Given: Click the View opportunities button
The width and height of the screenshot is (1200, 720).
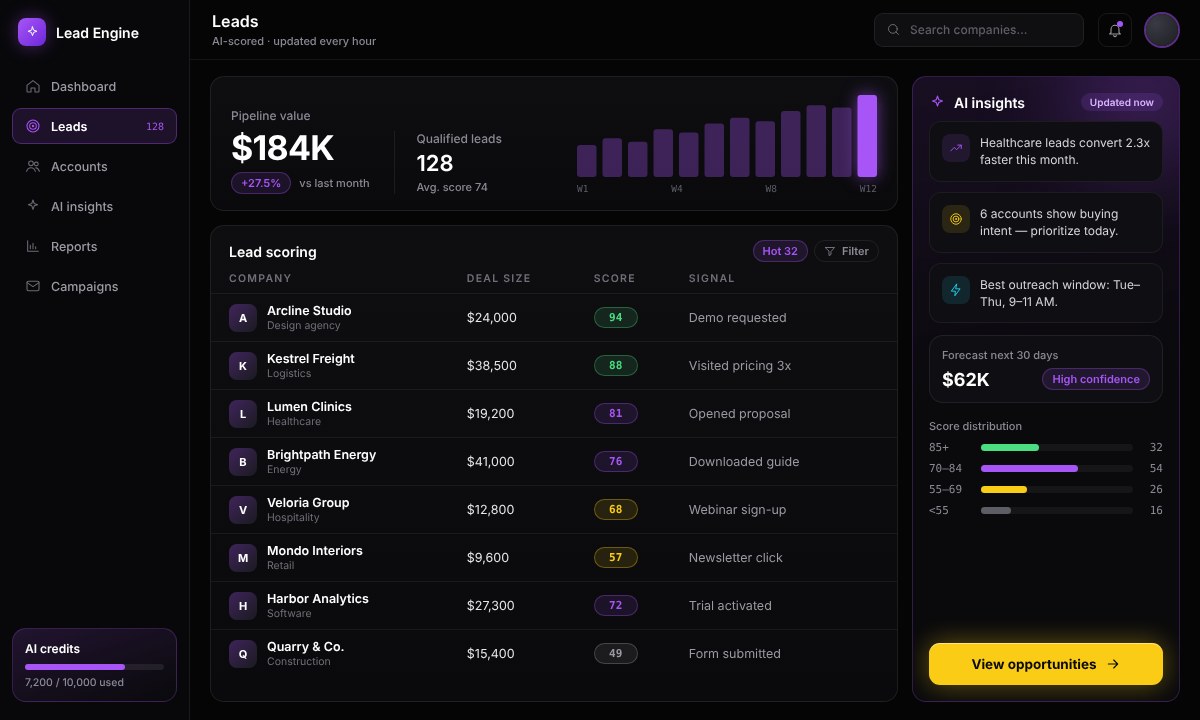Looking at the screenshot, I should [1046, 664].
